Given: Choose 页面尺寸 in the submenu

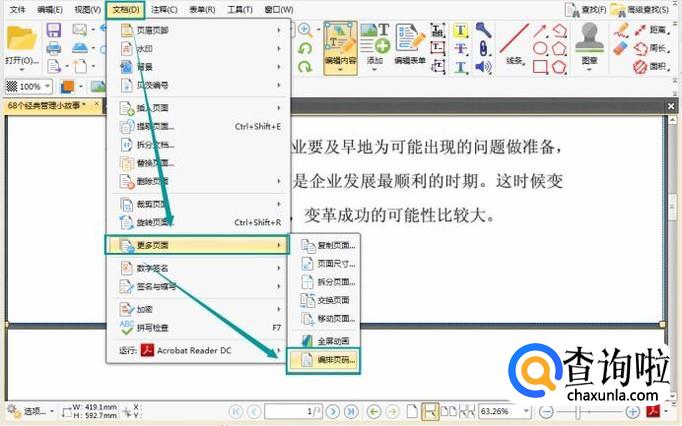Looking at the screenshot, I should (324, 264).
